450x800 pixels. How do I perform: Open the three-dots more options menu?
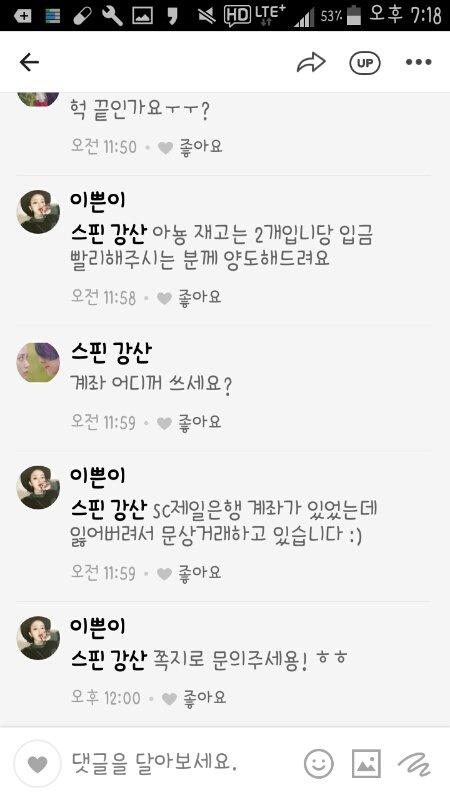point(418,62)
